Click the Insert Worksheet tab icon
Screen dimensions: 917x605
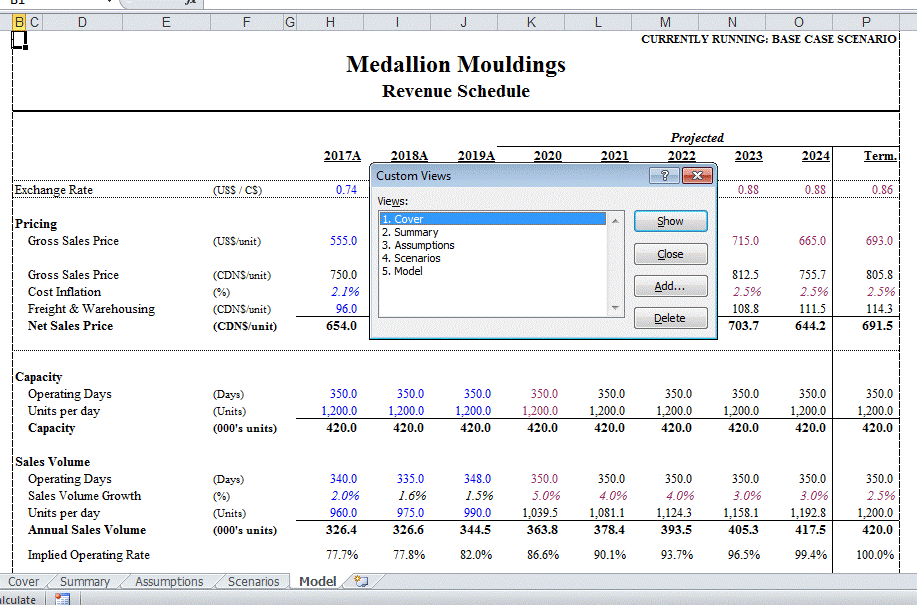click(x=362, y=581)
